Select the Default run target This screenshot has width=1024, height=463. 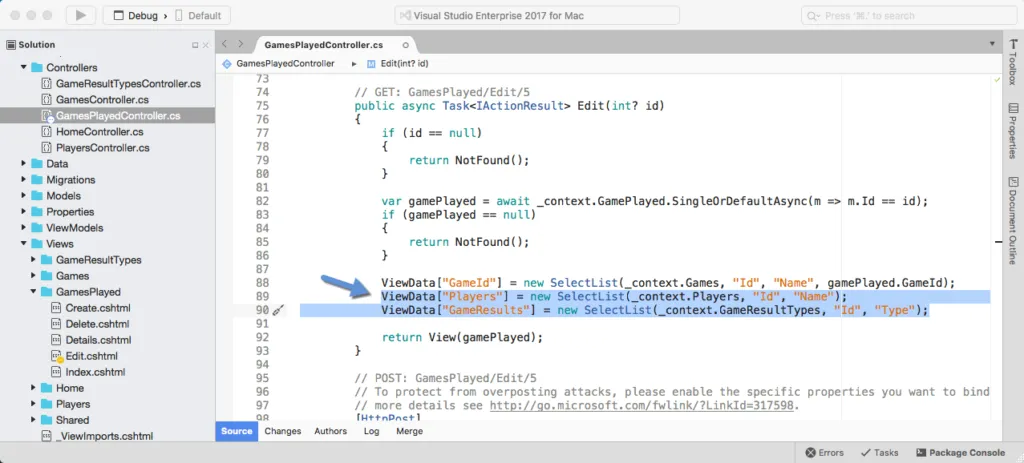tap(198, 15)
